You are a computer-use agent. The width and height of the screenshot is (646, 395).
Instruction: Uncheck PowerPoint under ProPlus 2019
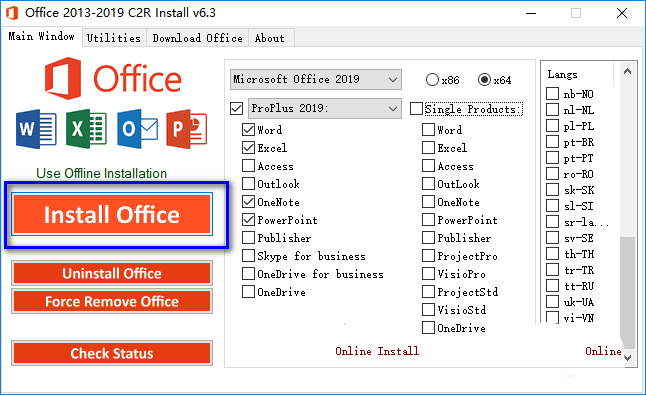[248, 220]
